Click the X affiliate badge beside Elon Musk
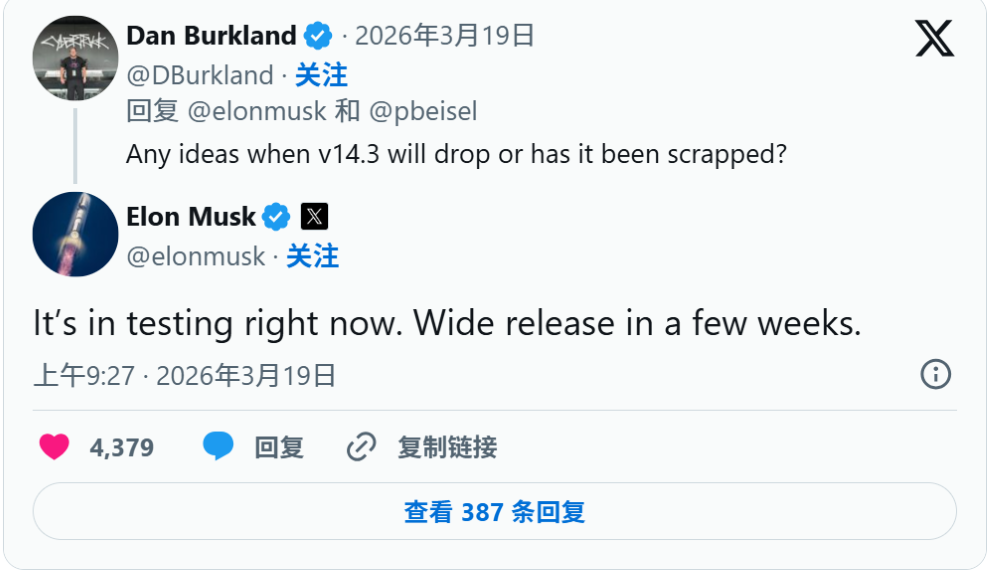The width and height of the screenshot is (1000, 573). click(314, 216)
